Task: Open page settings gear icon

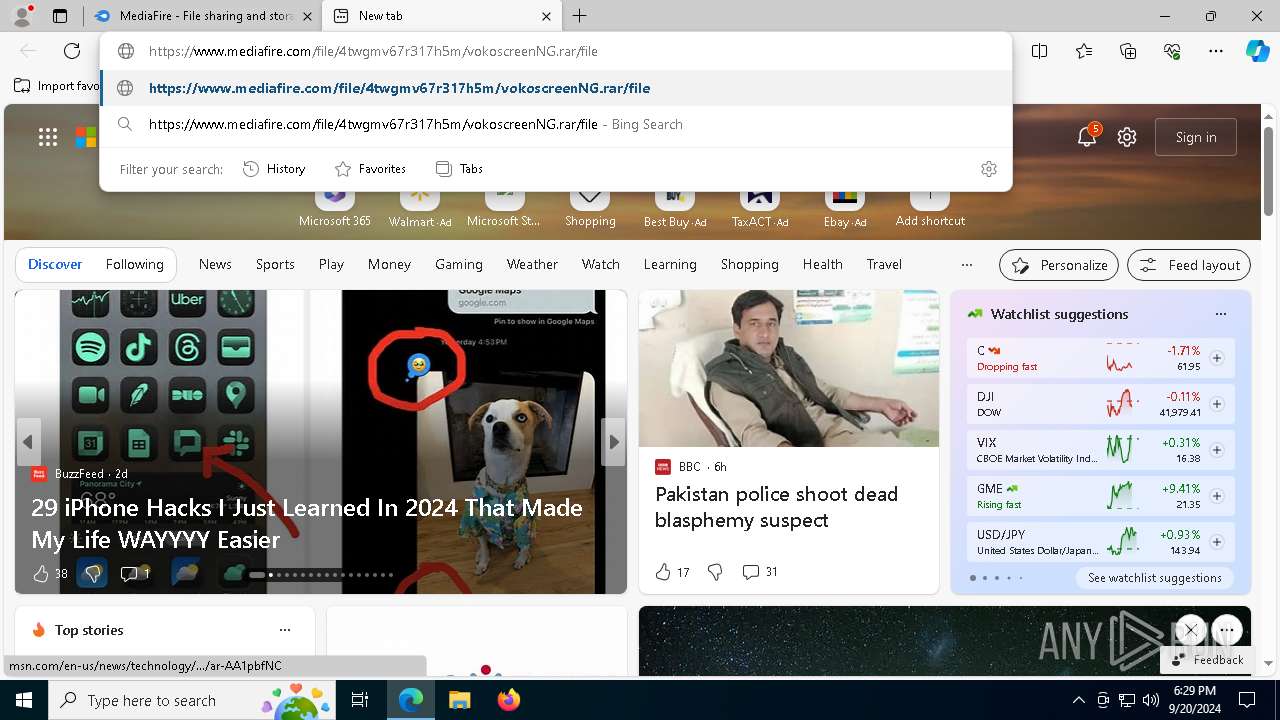Action: pos(1127,137)
